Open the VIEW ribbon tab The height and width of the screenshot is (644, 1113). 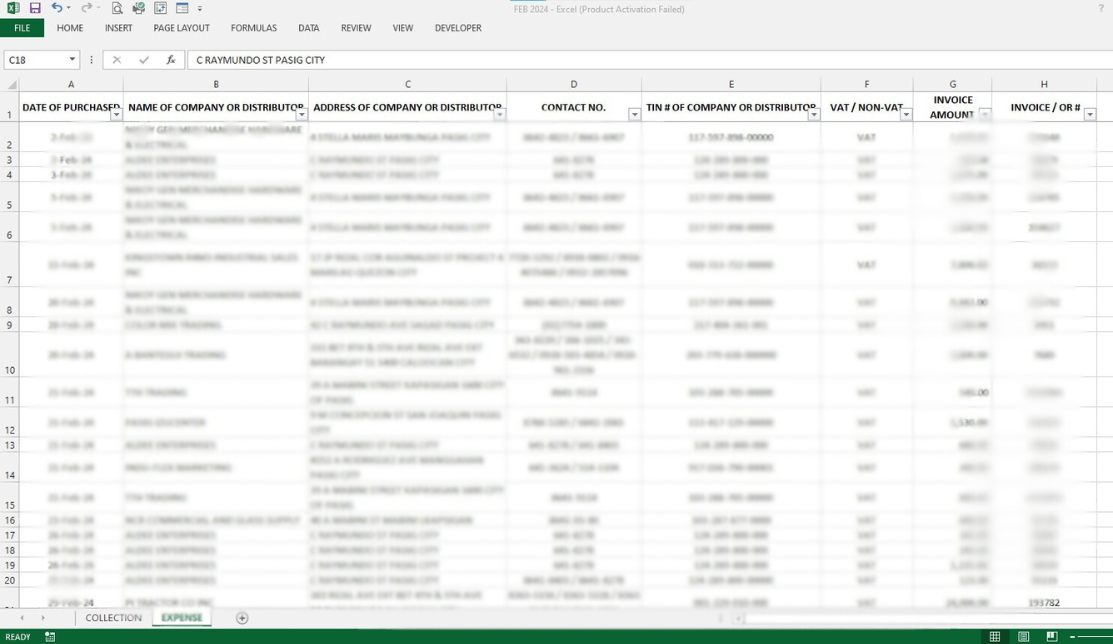tap(402, 28)
